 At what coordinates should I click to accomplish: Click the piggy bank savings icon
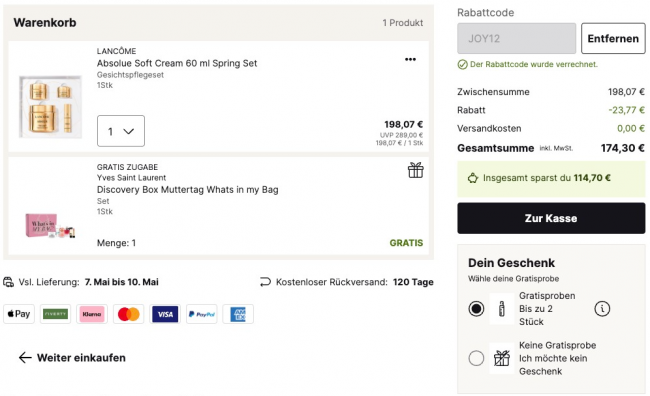coord(473,178)
